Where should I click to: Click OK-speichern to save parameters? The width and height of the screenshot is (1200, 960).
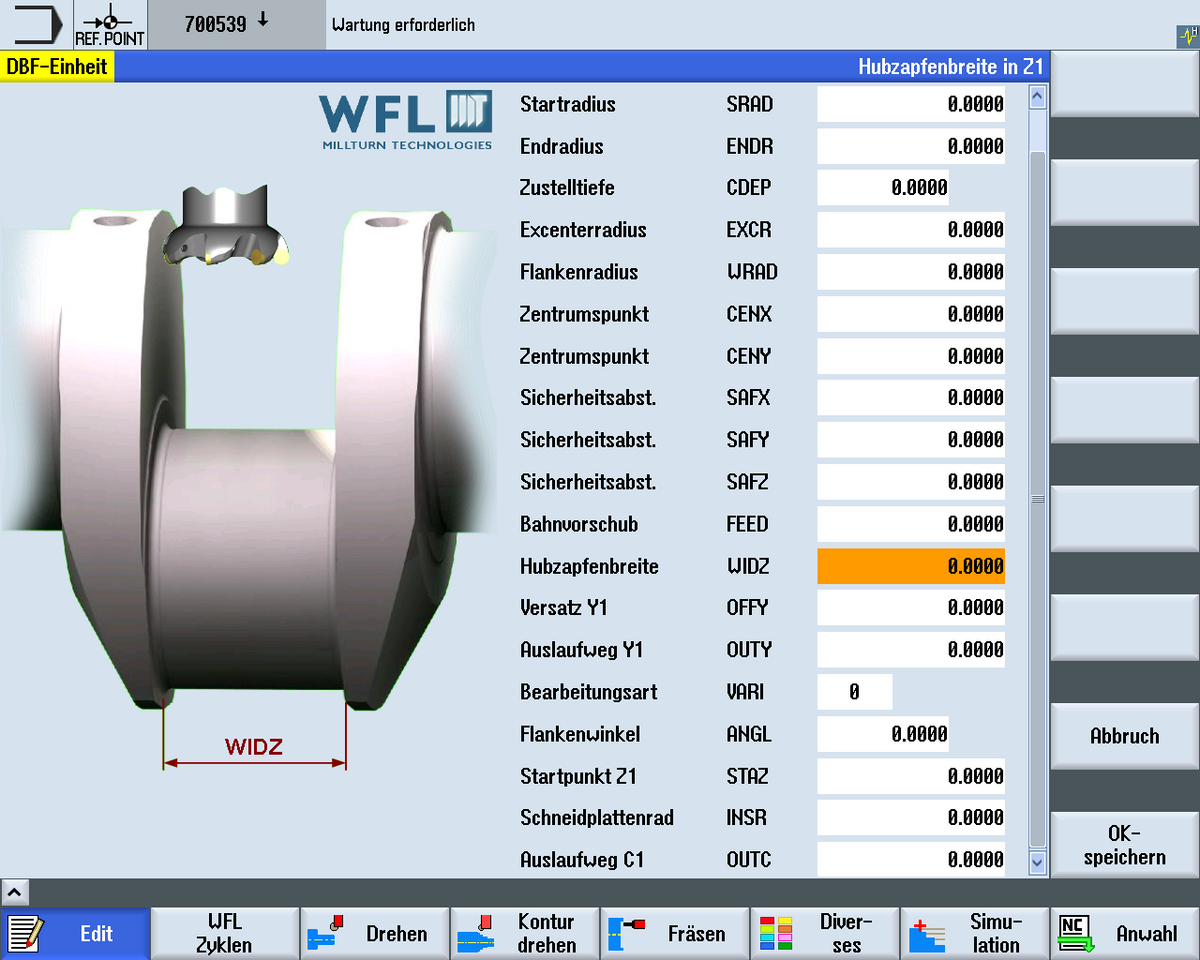1123,844
